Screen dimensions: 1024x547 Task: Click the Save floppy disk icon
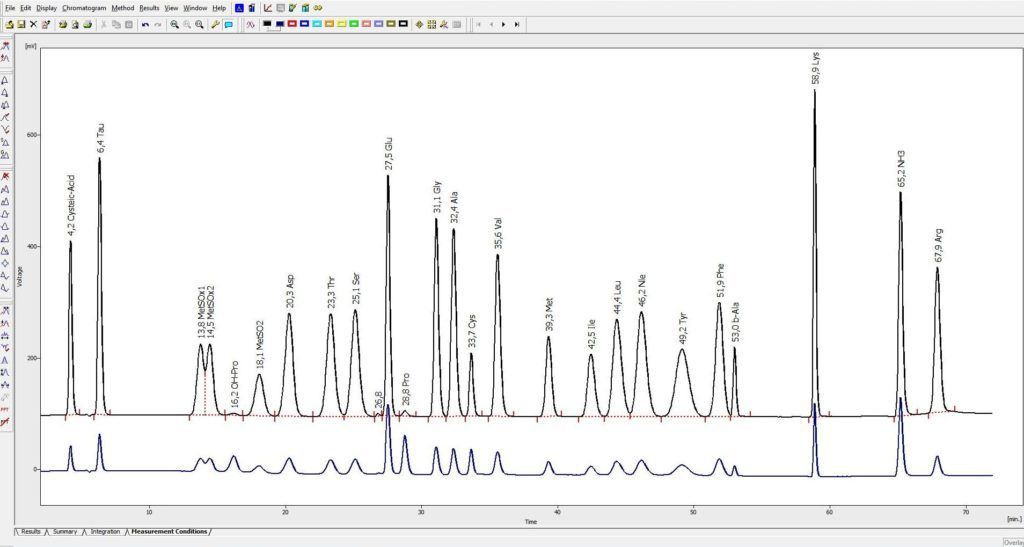point(21,24)
